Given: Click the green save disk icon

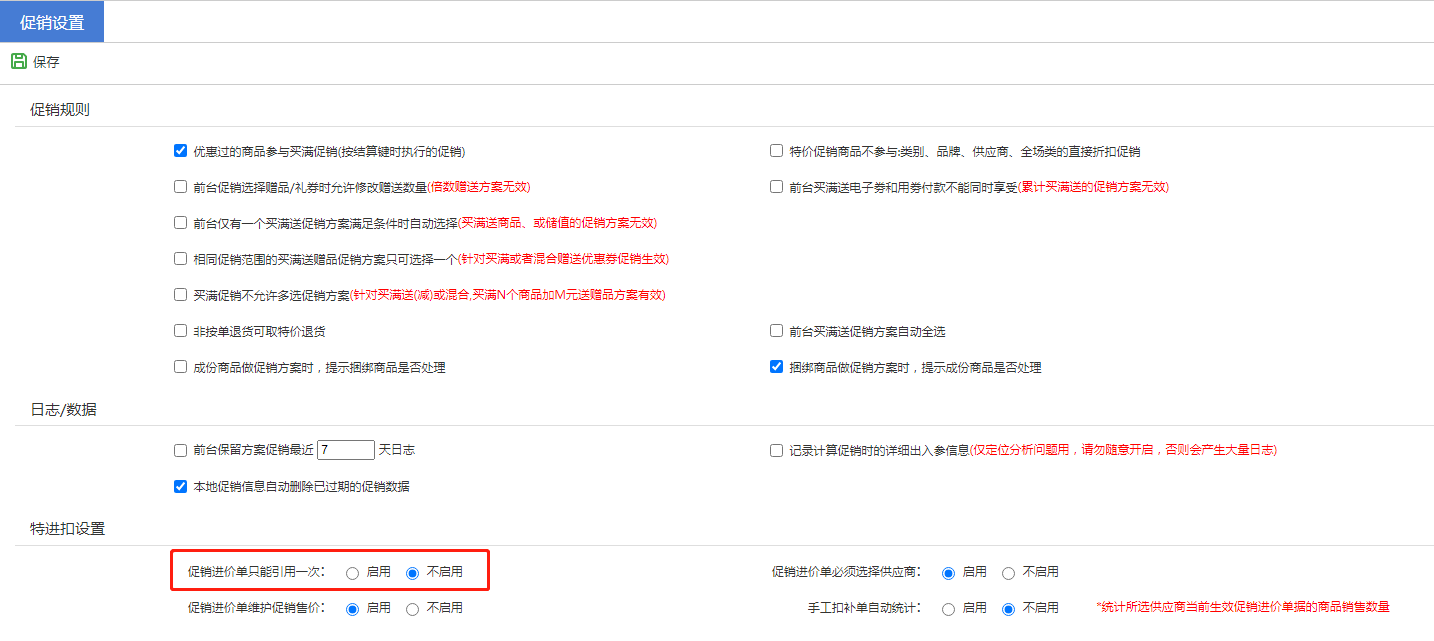Looking at the screenshot, I should coord(19,62).
